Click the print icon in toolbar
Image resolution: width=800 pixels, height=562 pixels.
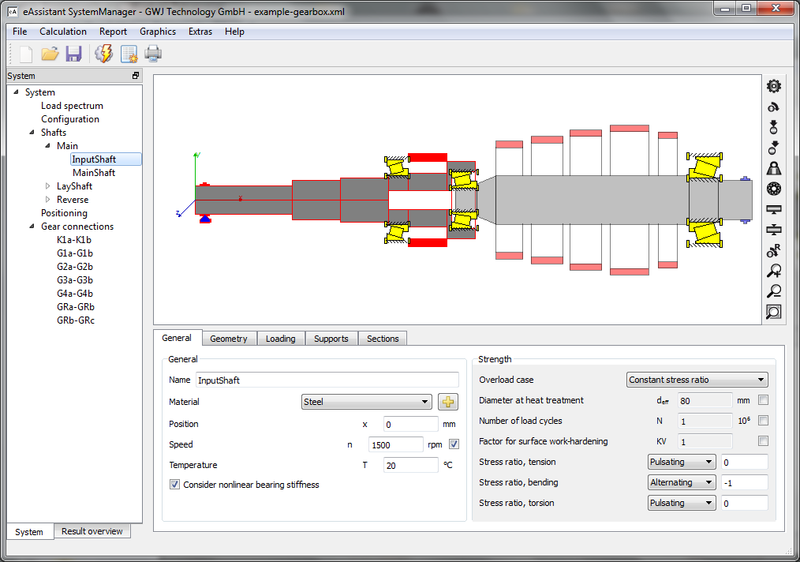[x=153, y=54]
